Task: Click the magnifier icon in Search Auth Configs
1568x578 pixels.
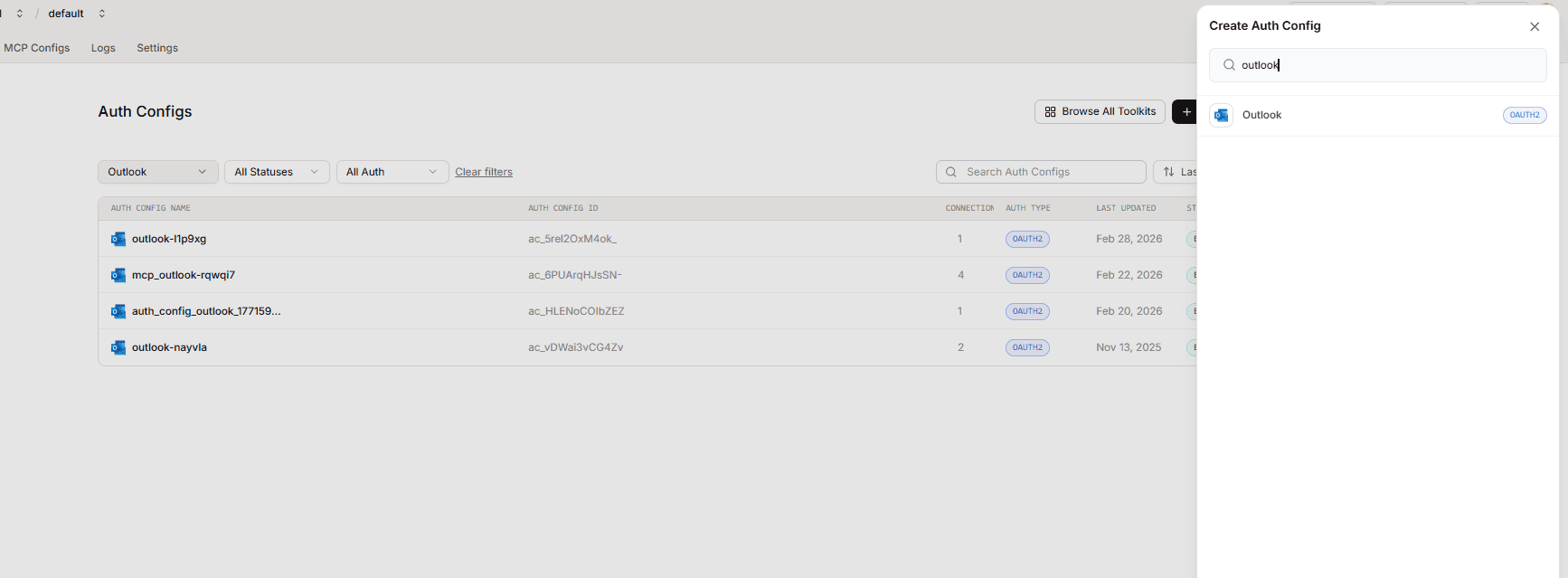Action: click(951, 172)
